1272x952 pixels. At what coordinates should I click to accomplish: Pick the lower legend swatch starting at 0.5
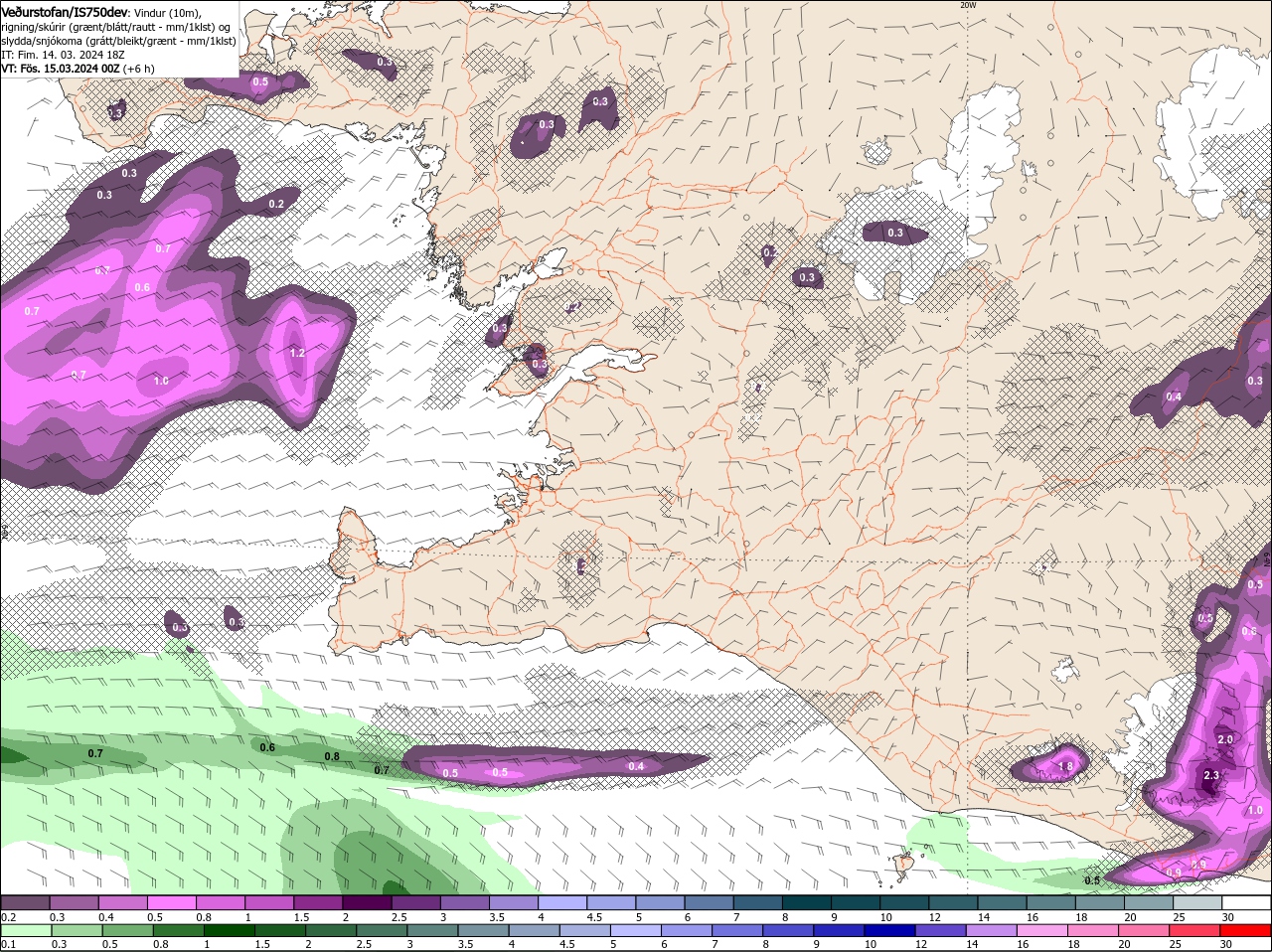click(x=128, y=931)
